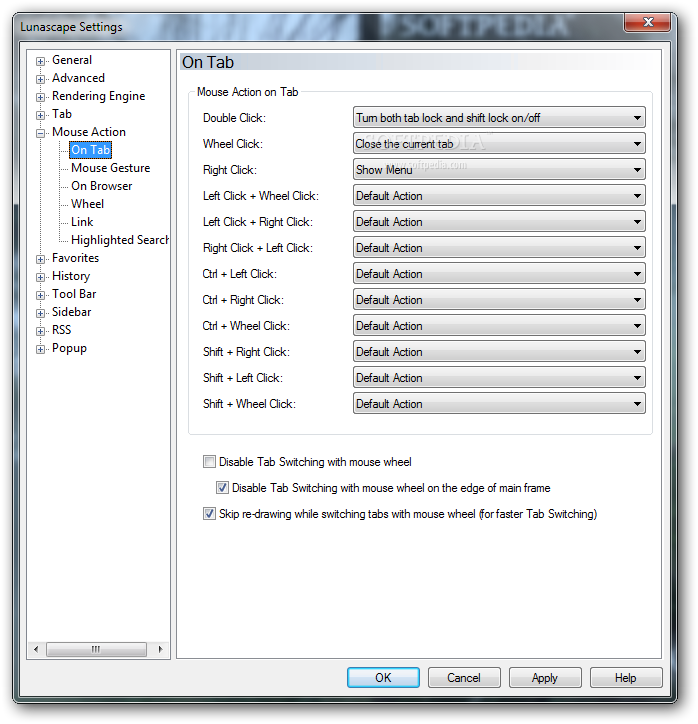Select the On Tab tree item
The width and height of the screenshot is (698, 724).
[90, 150]
